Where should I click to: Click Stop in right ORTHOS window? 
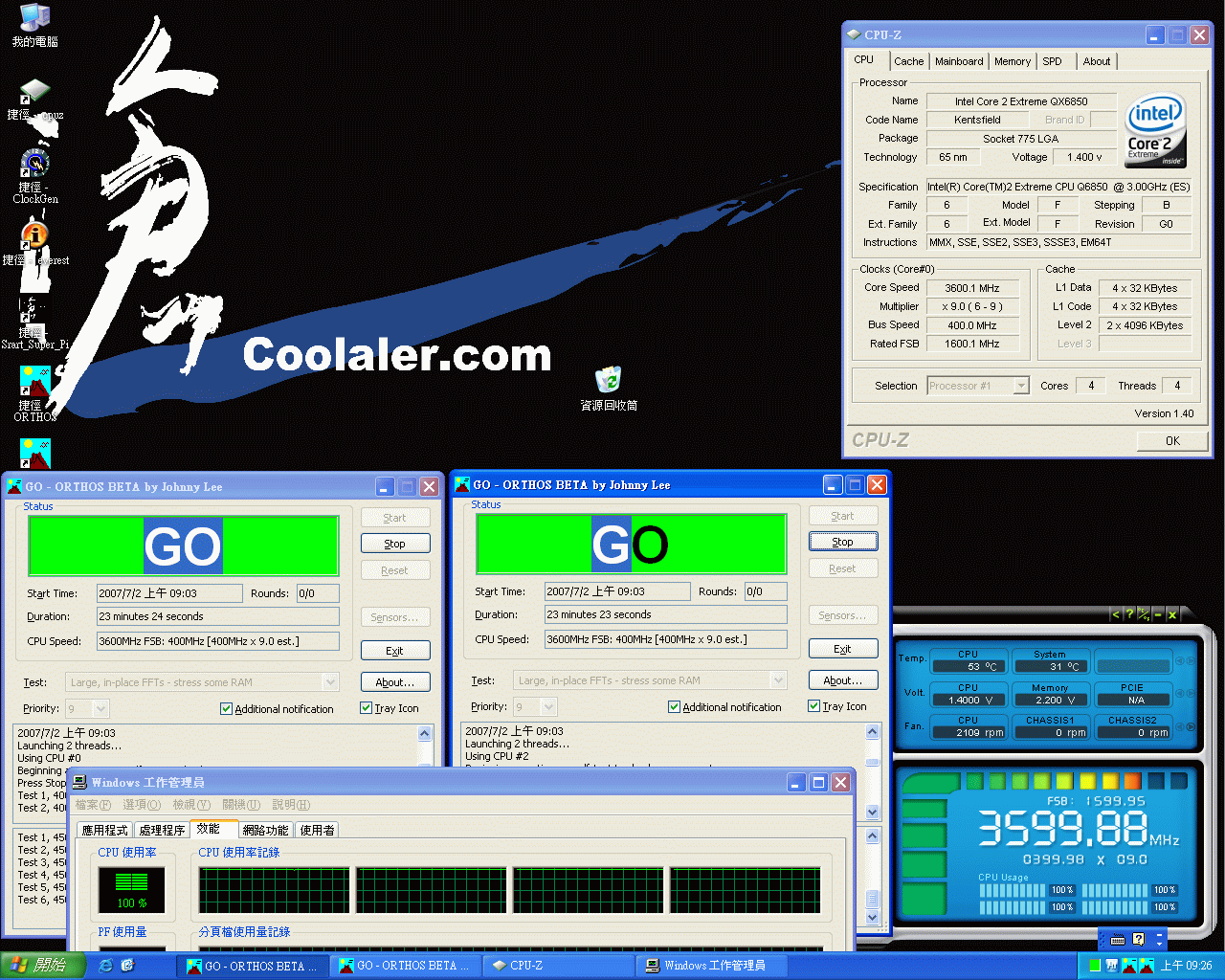pos(843,542)
